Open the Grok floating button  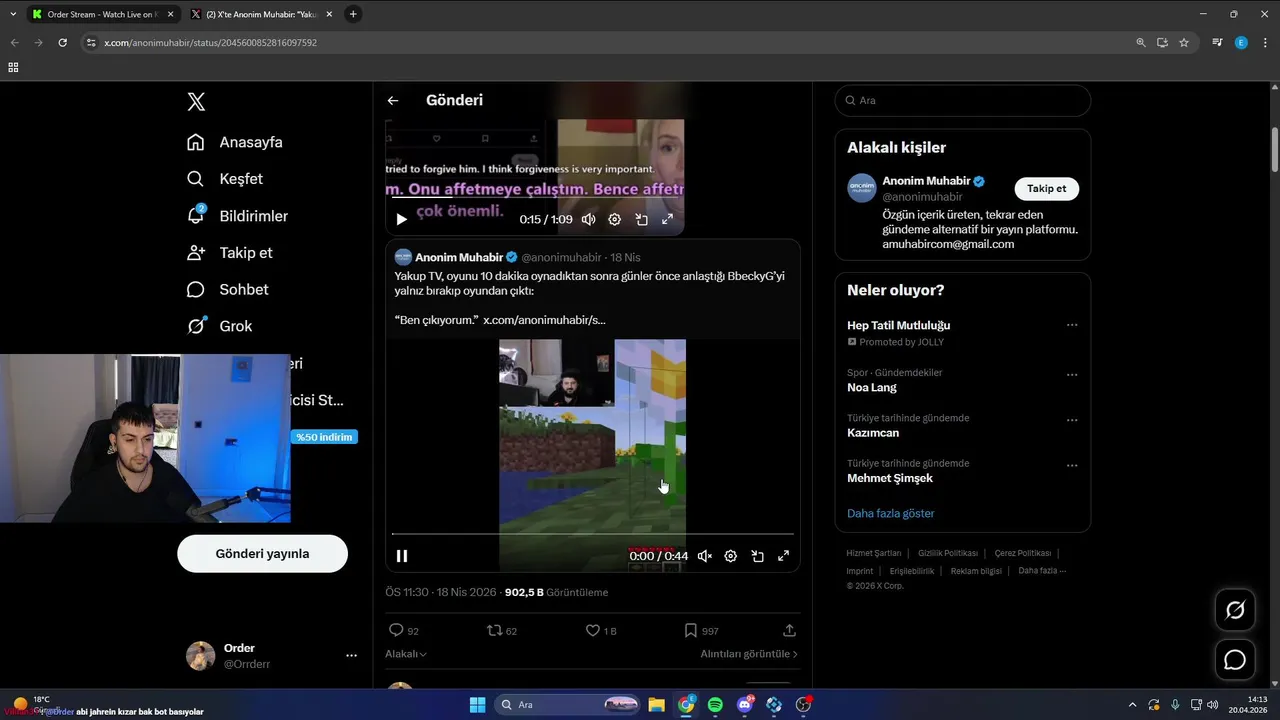[x=1235, y=610]
